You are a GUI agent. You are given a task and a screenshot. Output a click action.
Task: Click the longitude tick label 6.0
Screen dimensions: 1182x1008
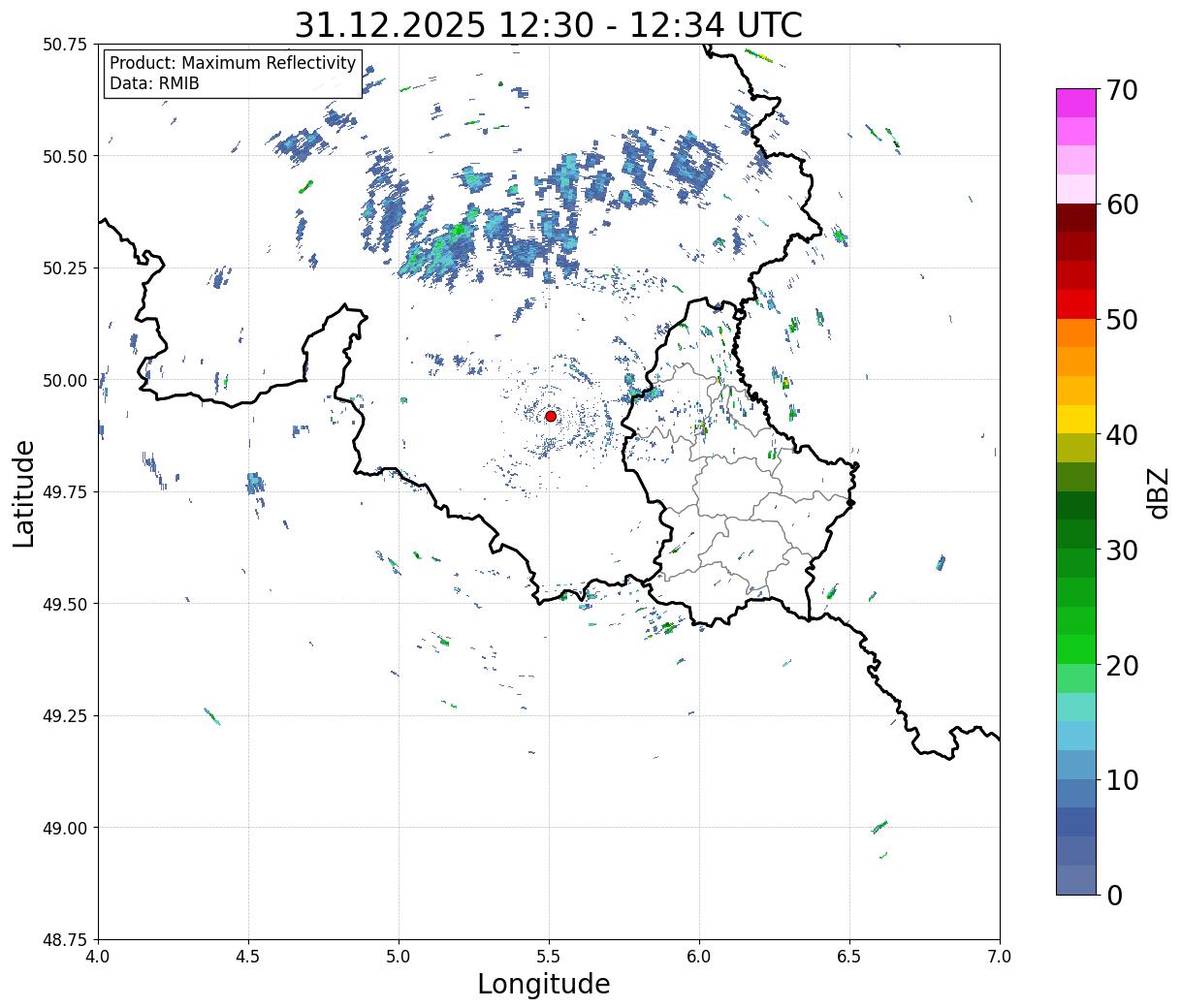point(699,957)
